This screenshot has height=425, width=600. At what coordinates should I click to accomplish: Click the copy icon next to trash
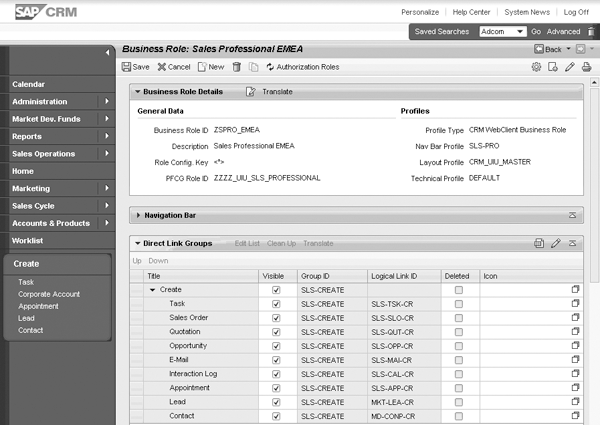tap(253, 67)
